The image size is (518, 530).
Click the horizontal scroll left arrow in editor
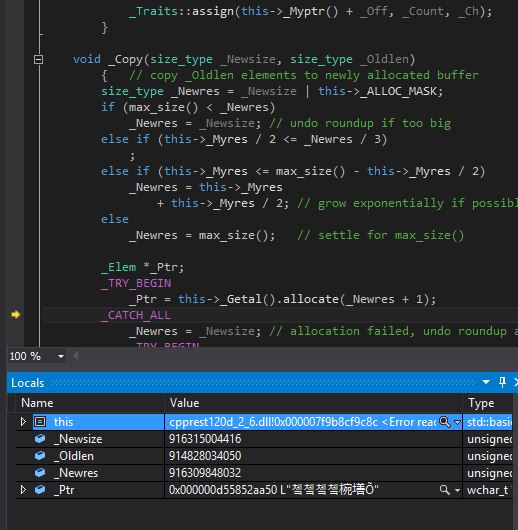click(x=76, y=356)
